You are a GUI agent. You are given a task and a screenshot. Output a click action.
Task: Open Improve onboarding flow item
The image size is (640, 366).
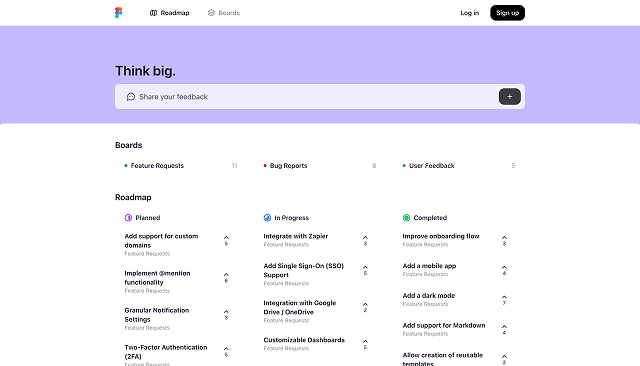[x=441, y=236]
